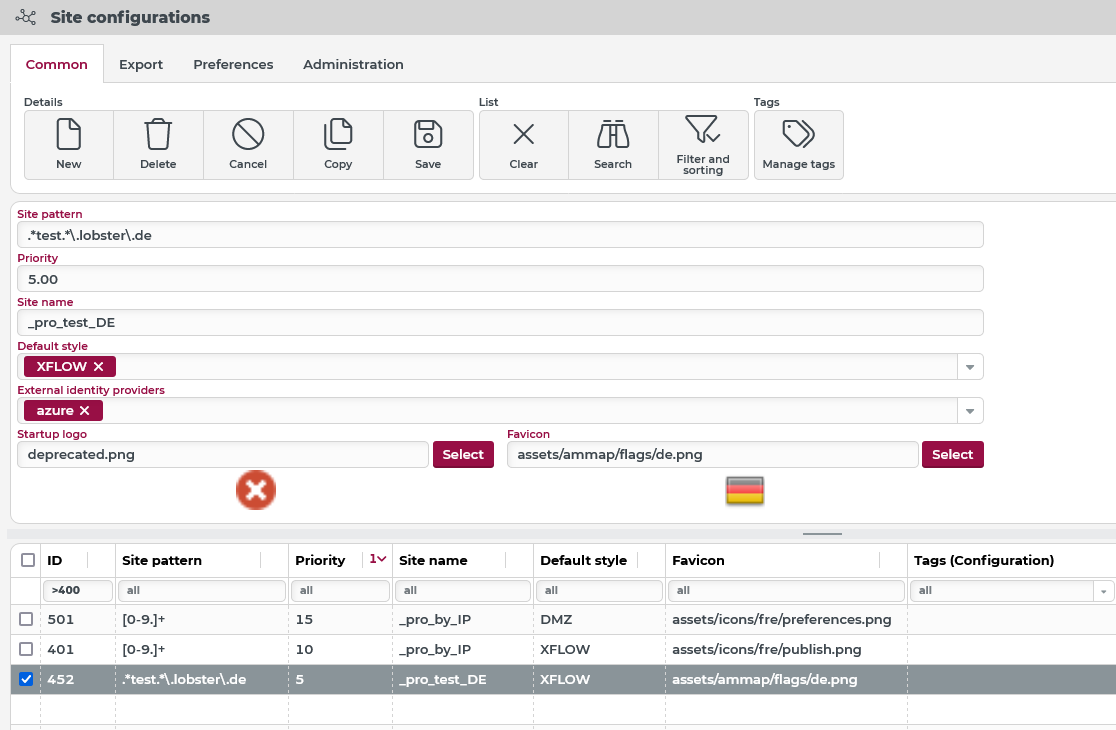
Task: Remove the azure identity provider tag
Action: coord(85,411)
